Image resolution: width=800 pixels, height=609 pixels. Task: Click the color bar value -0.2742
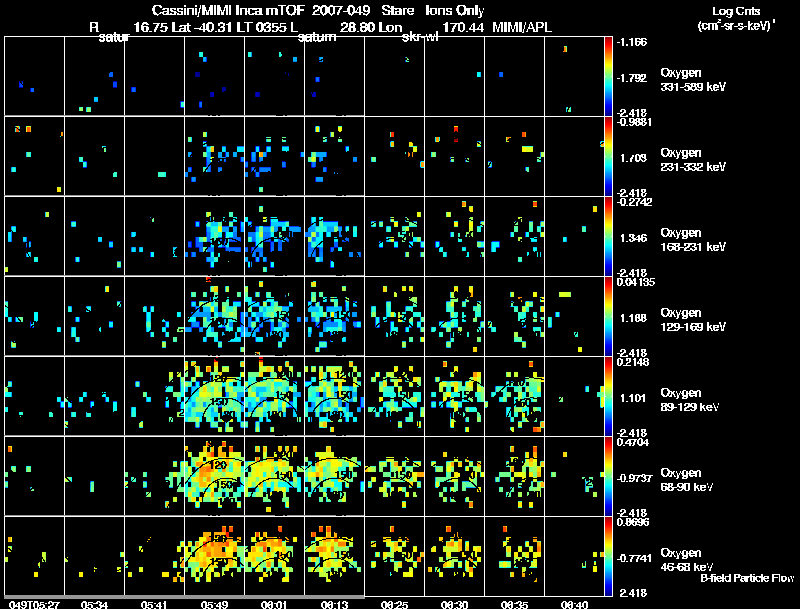pos(635,202)
